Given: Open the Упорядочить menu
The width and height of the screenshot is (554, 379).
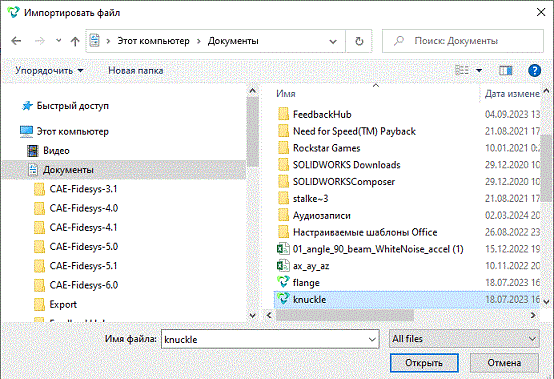Looking at the screenshot, I should point(49,71).
